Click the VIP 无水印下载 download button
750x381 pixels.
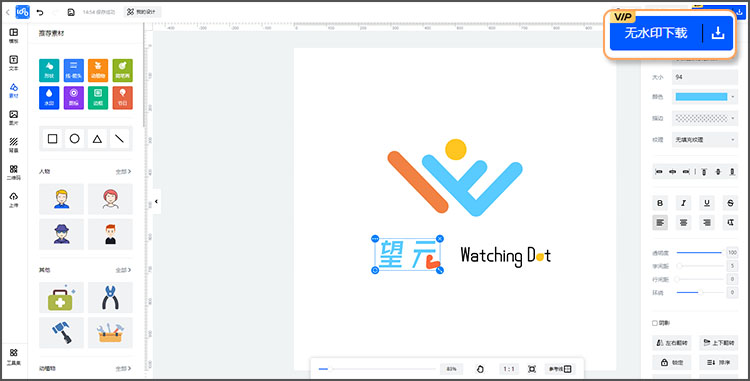(x=671, y=33)
